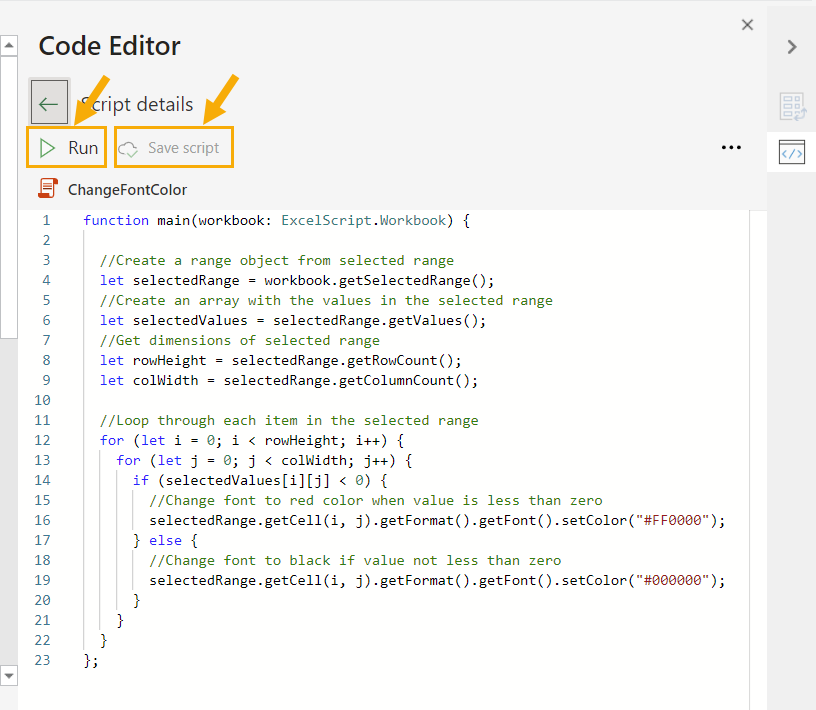Select the code brackets icon in right sidebar
Screen dimensions: 816x710
pos(791,153)
